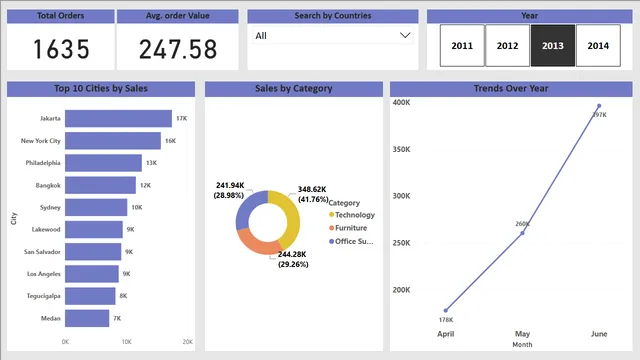
Task: Click the 348.62K (41.76%) data label
Action: point(313,194)
